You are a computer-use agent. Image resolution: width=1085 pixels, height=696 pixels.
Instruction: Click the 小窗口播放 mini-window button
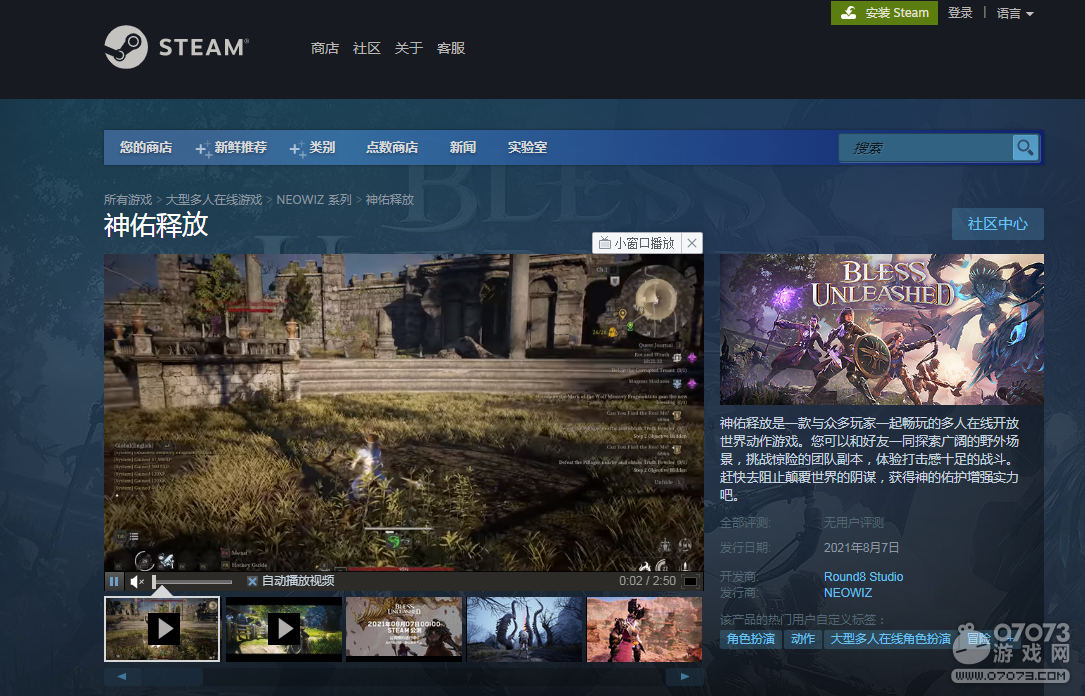coord(637,243)
